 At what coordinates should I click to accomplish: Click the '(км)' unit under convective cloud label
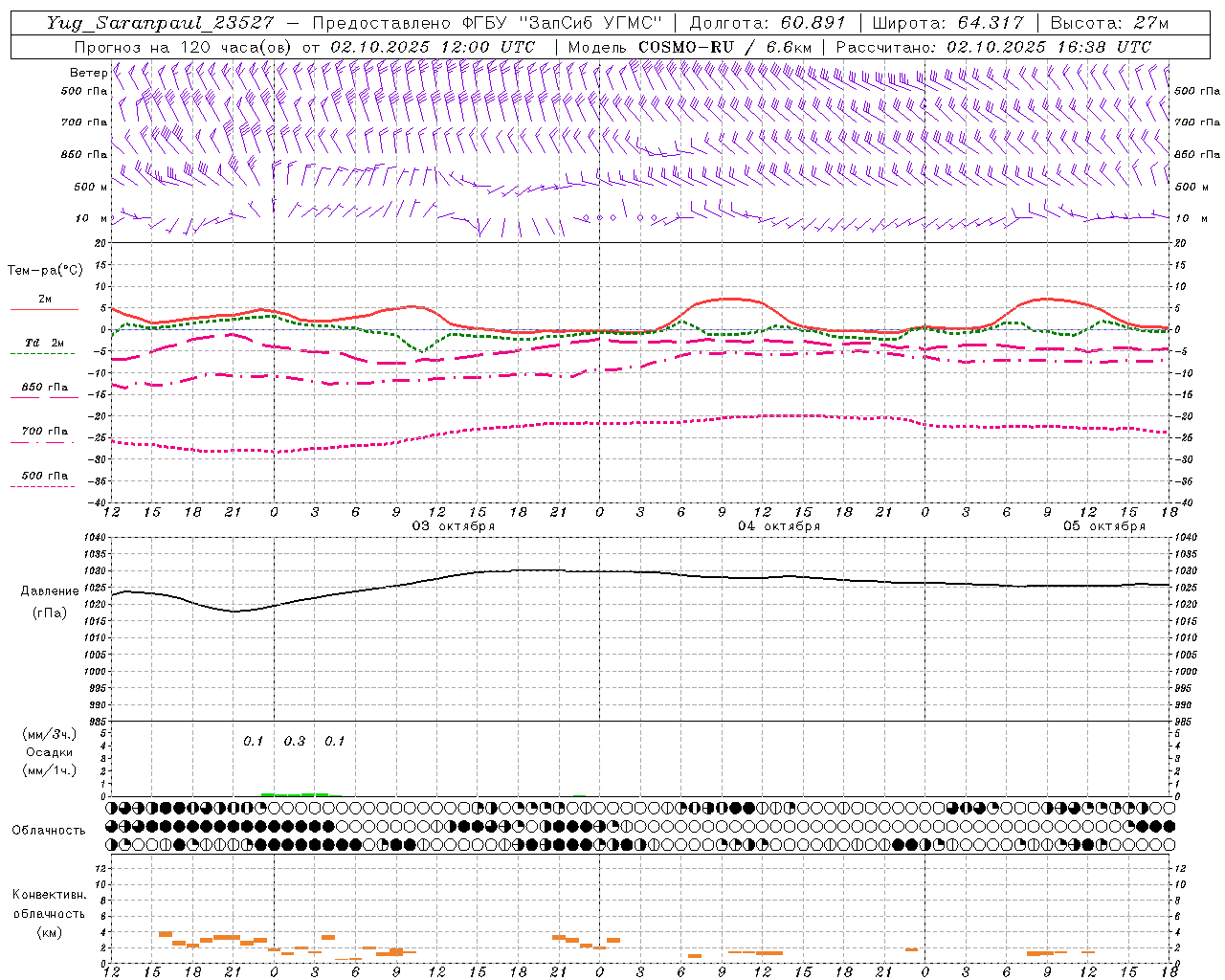point(50,932)
